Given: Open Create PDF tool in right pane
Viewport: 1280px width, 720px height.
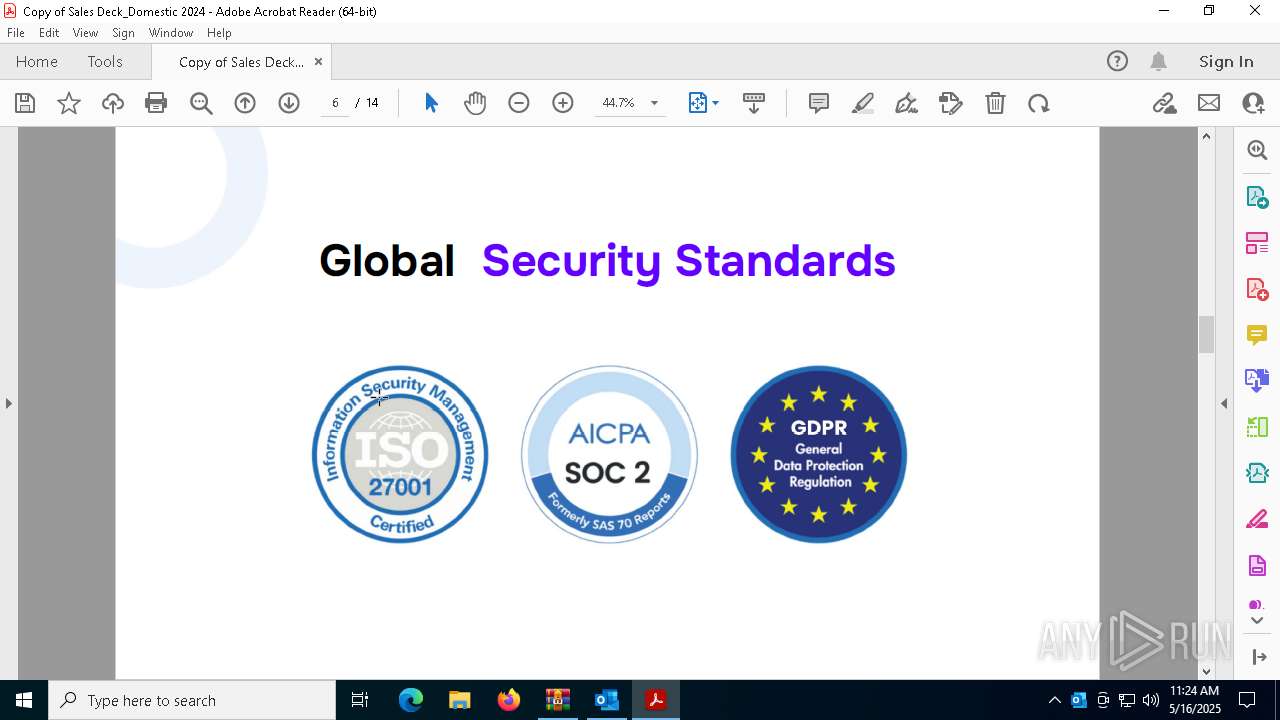Looking at the screenshot, I should click(x=1257, y=289).
